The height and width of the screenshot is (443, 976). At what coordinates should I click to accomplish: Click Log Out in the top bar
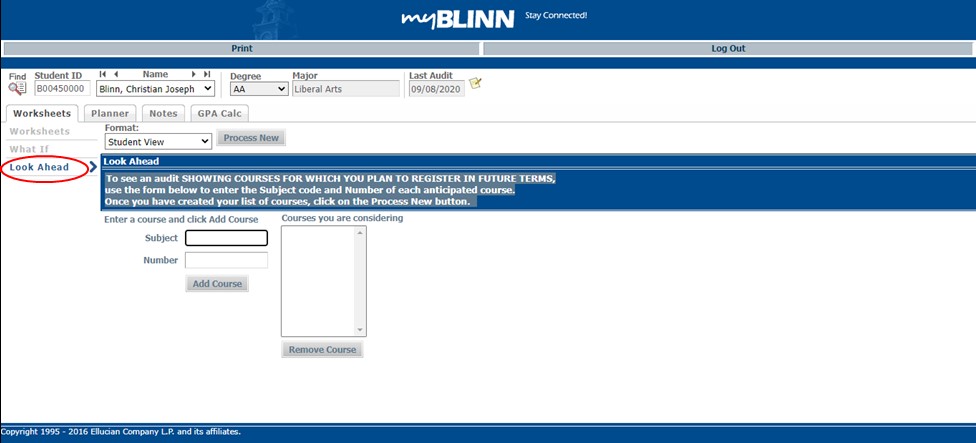click(727, 48)
